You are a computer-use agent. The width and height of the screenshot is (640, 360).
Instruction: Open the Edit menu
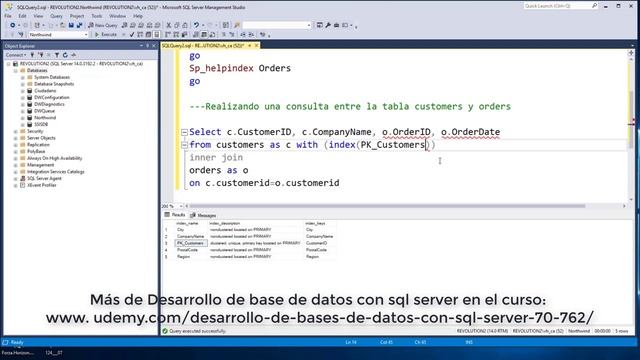click(x=22, y=16)
